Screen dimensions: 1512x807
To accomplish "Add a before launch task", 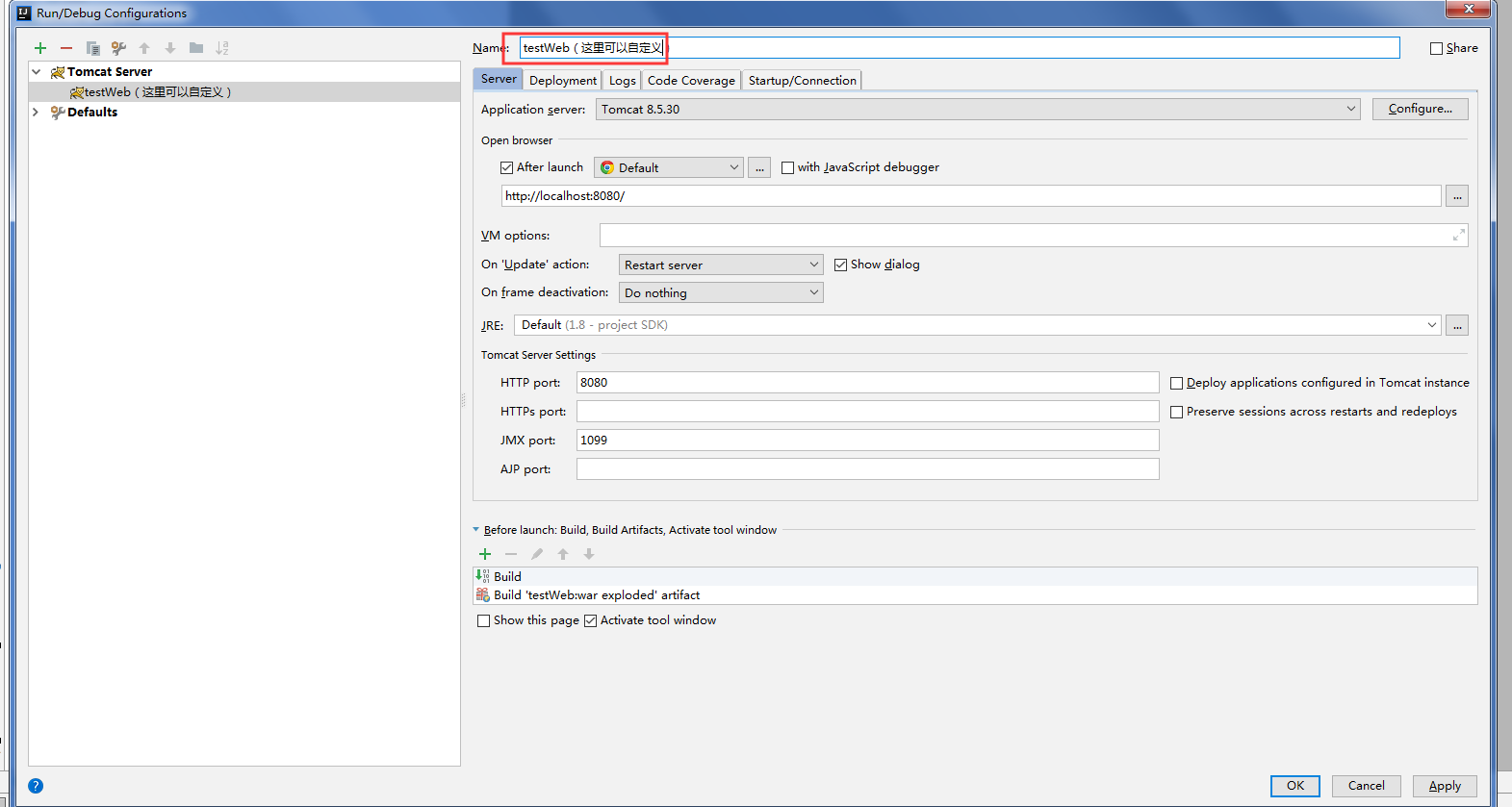I will point(485,554).
